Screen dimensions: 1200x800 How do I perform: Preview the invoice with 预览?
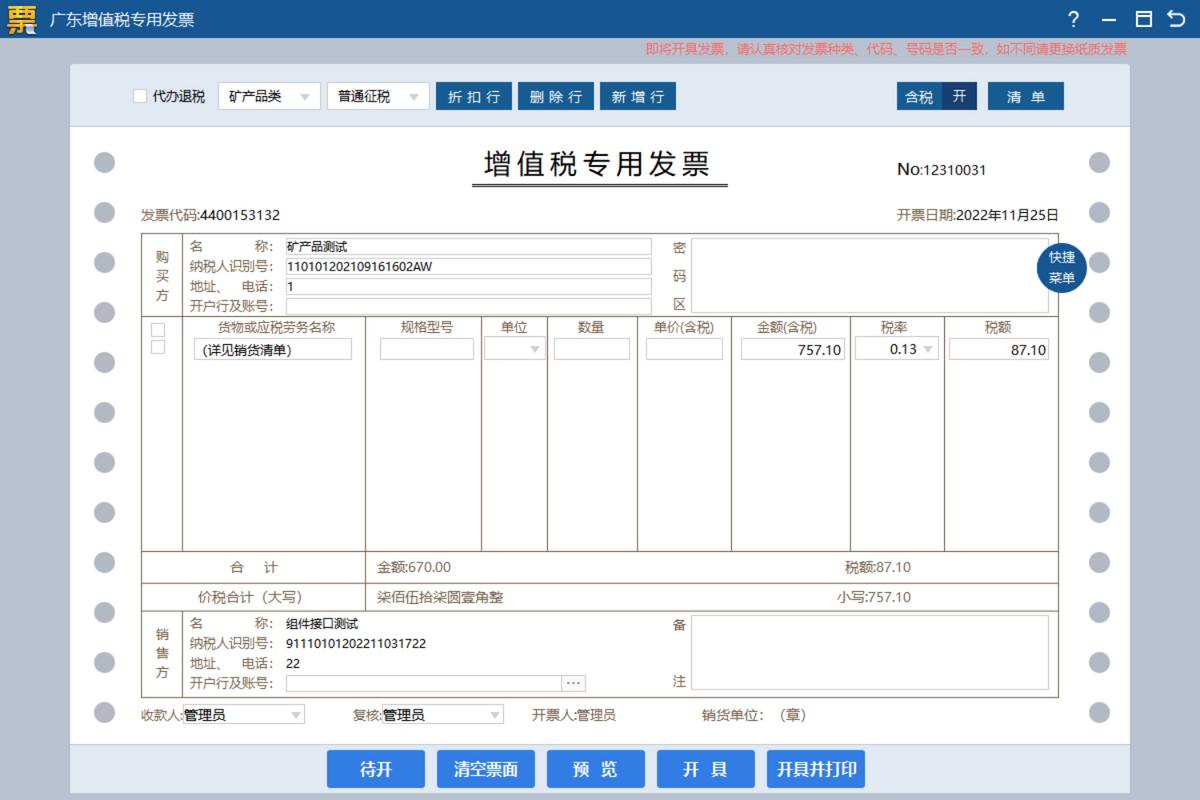(596, 769)
